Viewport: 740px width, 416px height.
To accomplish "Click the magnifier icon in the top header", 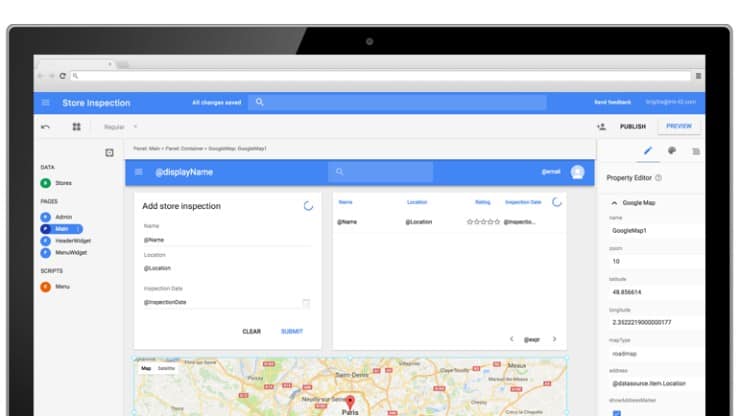I will [259, 102].
